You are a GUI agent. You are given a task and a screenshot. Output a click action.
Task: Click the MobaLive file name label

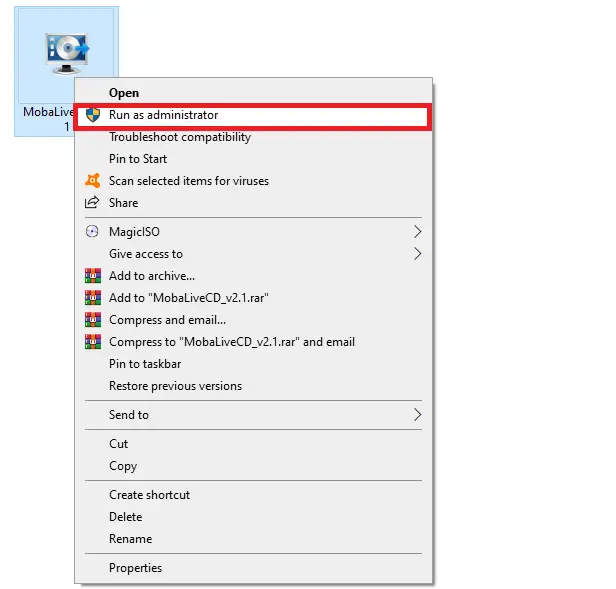tap(48, 119)
